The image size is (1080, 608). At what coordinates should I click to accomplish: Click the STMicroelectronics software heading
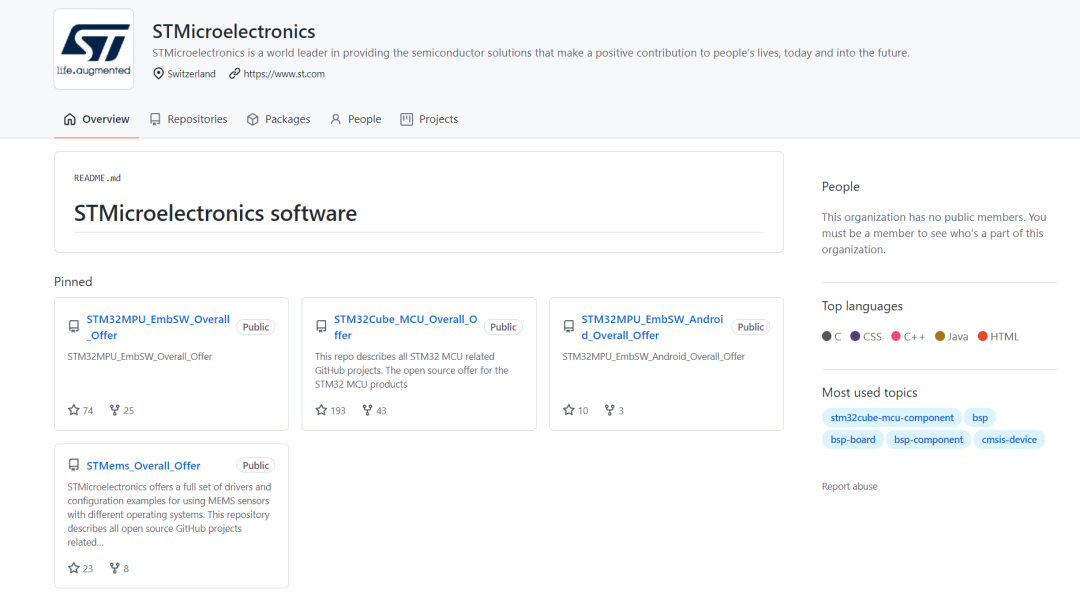(x=216, y=213)
